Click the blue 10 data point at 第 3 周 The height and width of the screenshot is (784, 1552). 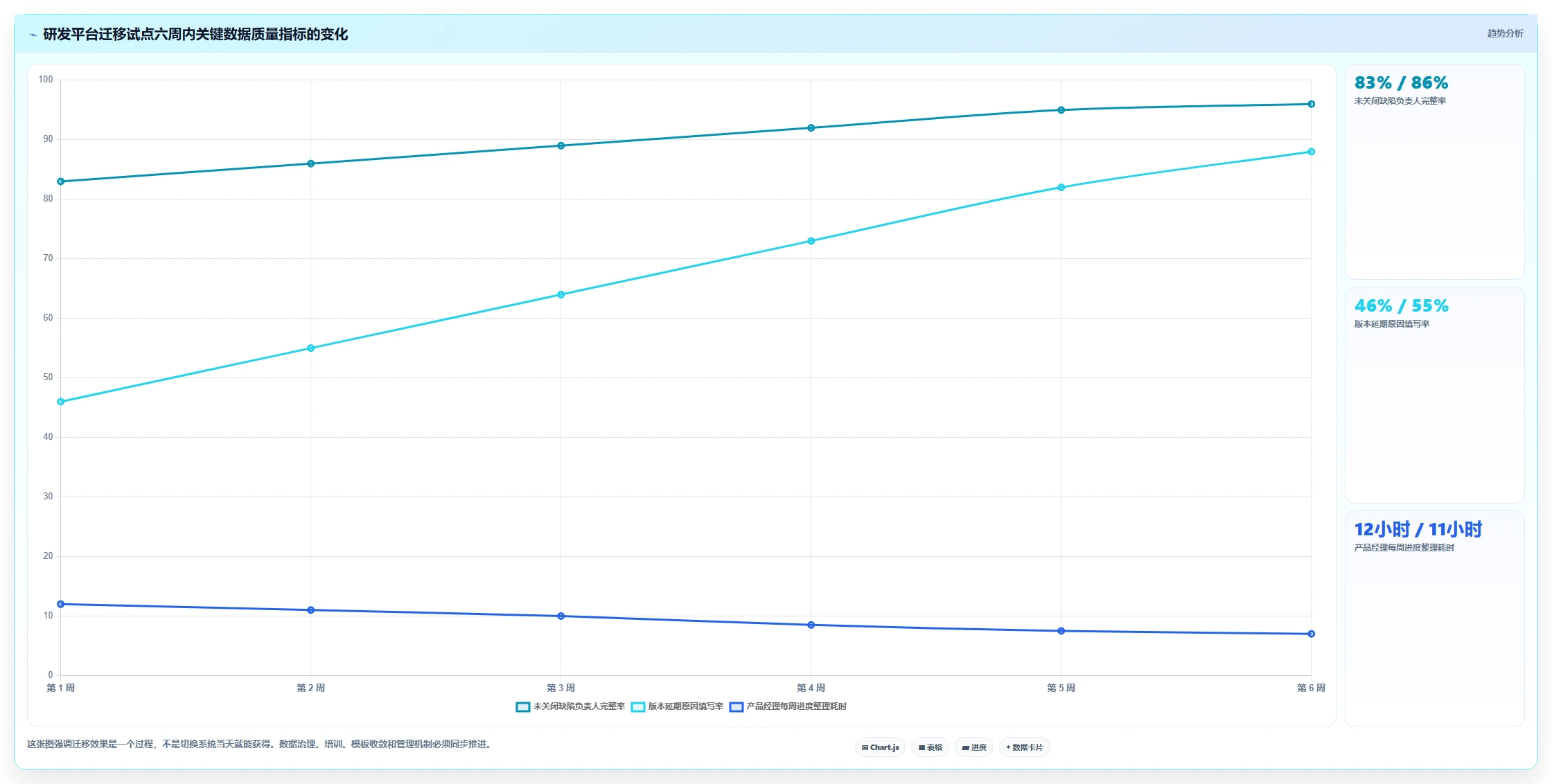[561, 616]
